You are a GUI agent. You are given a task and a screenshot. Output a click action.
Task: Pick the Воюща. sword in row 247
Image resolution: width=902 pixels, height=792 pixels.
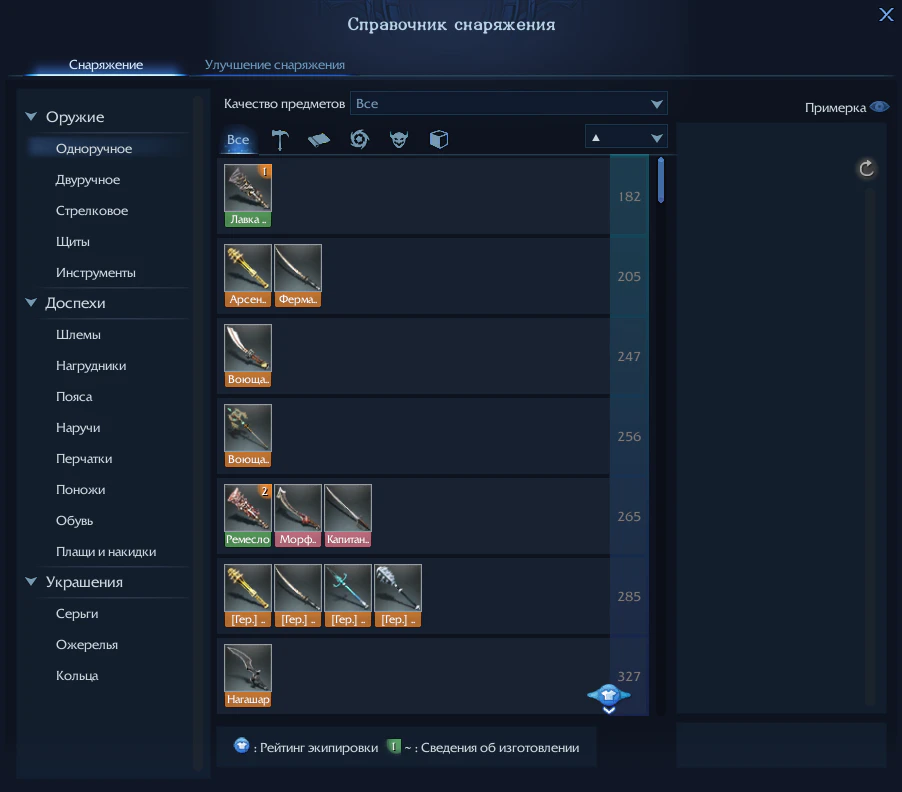tap(248, 355)
